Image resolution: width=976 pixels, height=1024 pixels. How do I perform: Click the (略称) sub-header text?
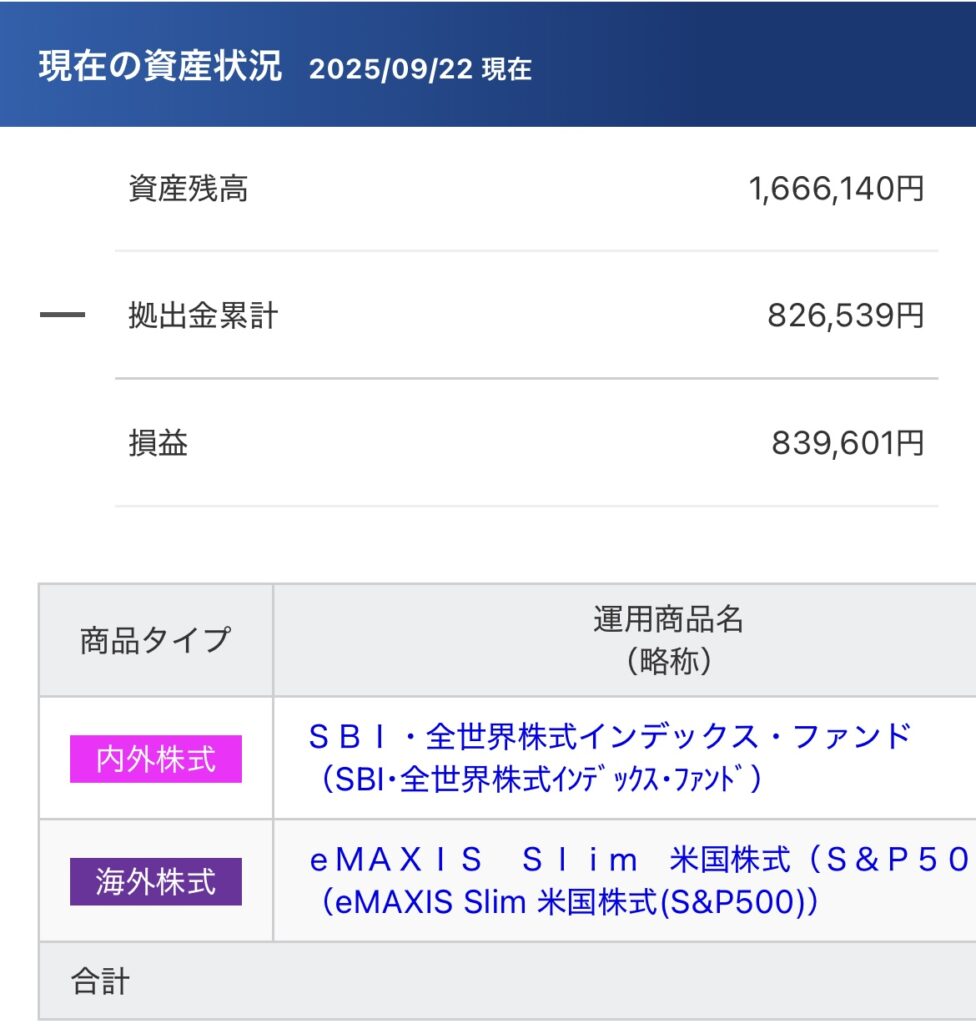pyautogui.click(x=668, y=662)
